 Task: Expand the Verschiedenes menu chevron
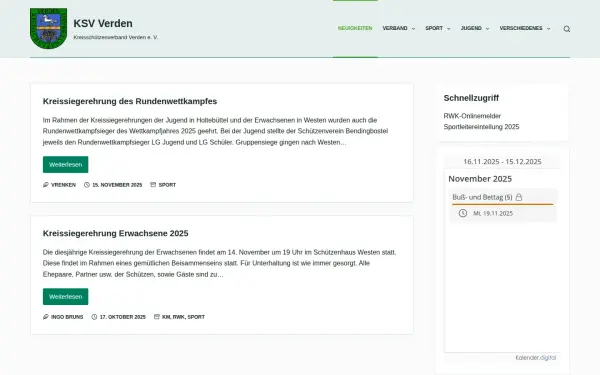[548, 29]
